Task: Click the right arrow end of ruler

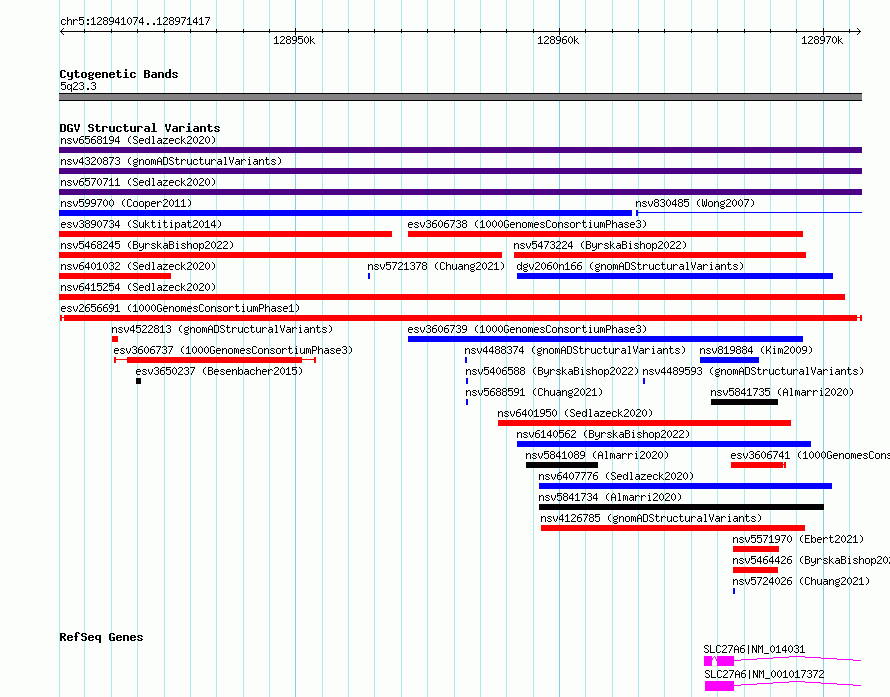Action: point(858,31)
